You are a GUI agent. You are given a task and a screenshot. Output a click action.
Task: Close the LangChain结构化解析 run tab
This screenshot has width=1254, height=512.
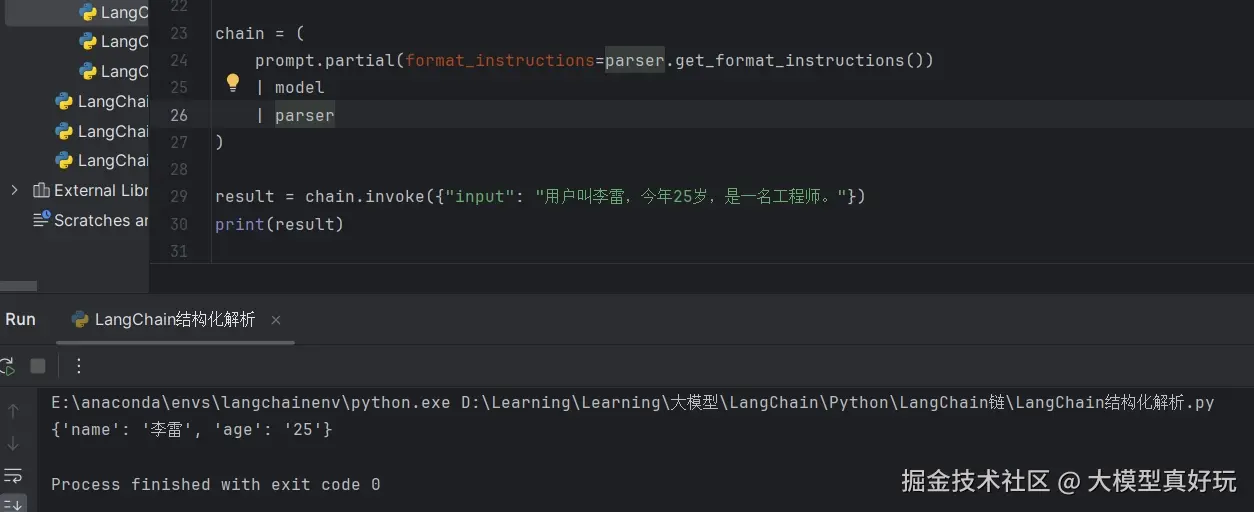(276, 320)
